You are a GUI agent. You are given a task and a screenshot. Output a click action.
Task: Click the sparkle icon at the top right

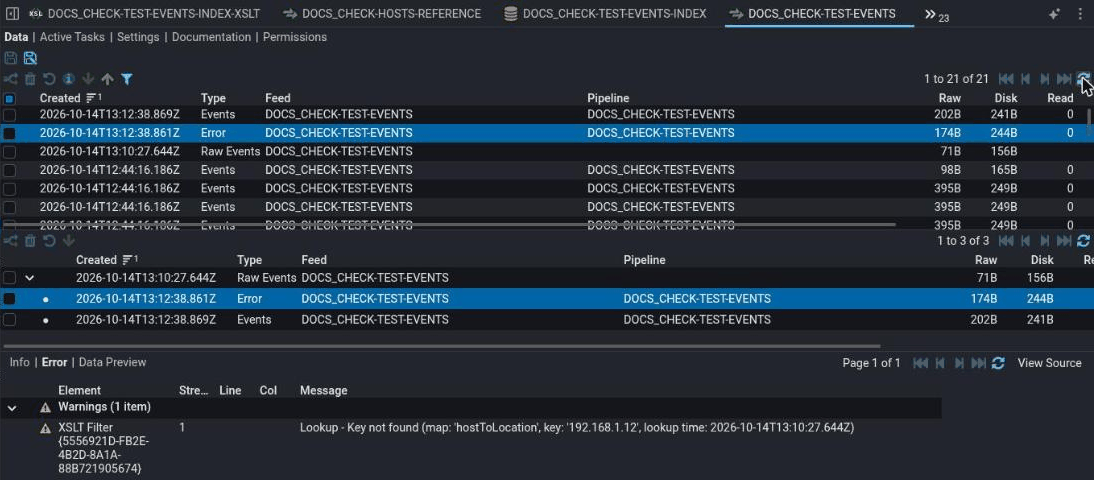click(x=1054, y=14)
